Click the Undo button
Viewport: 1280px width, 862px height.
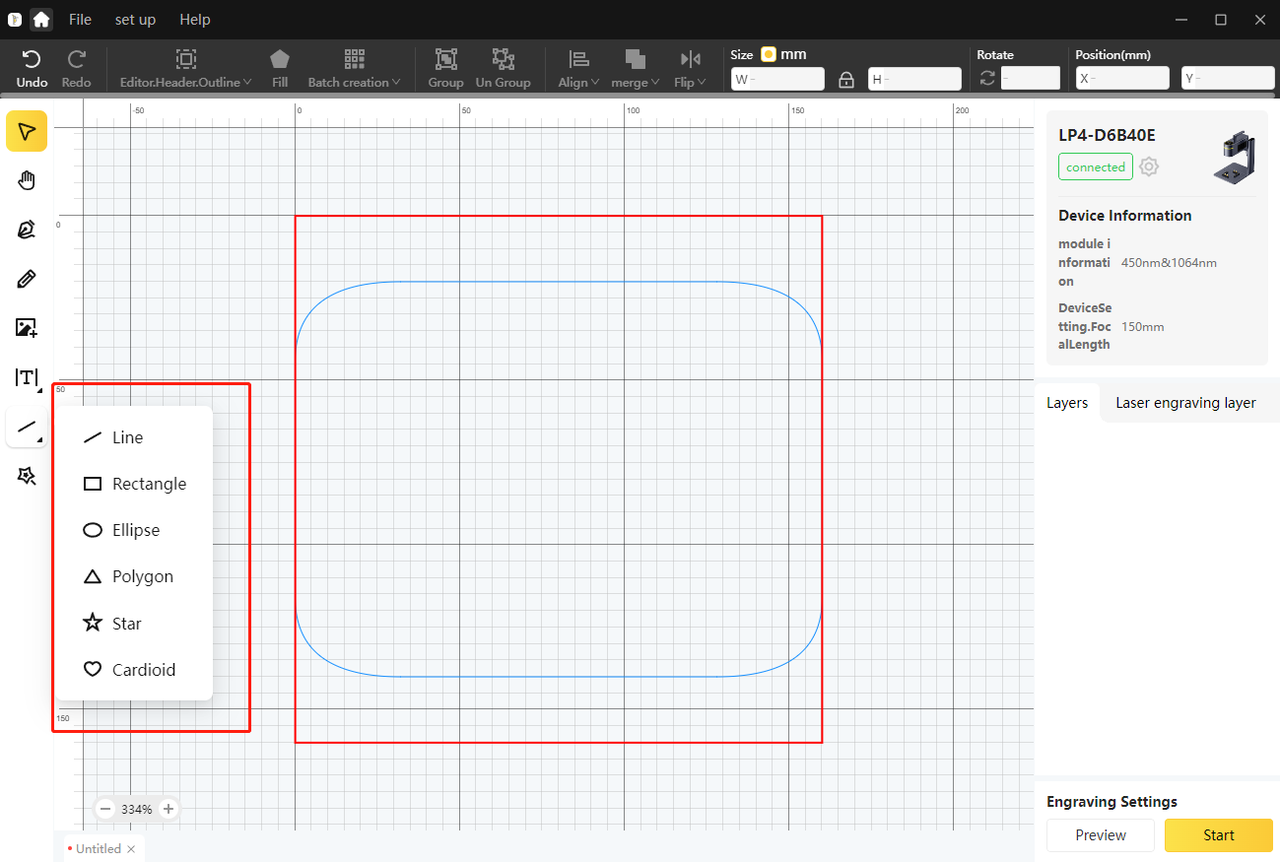click(32, 69)
